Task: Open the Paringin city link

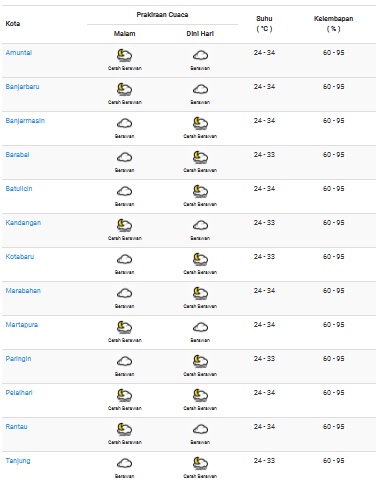Action: [x=18, y=359]
